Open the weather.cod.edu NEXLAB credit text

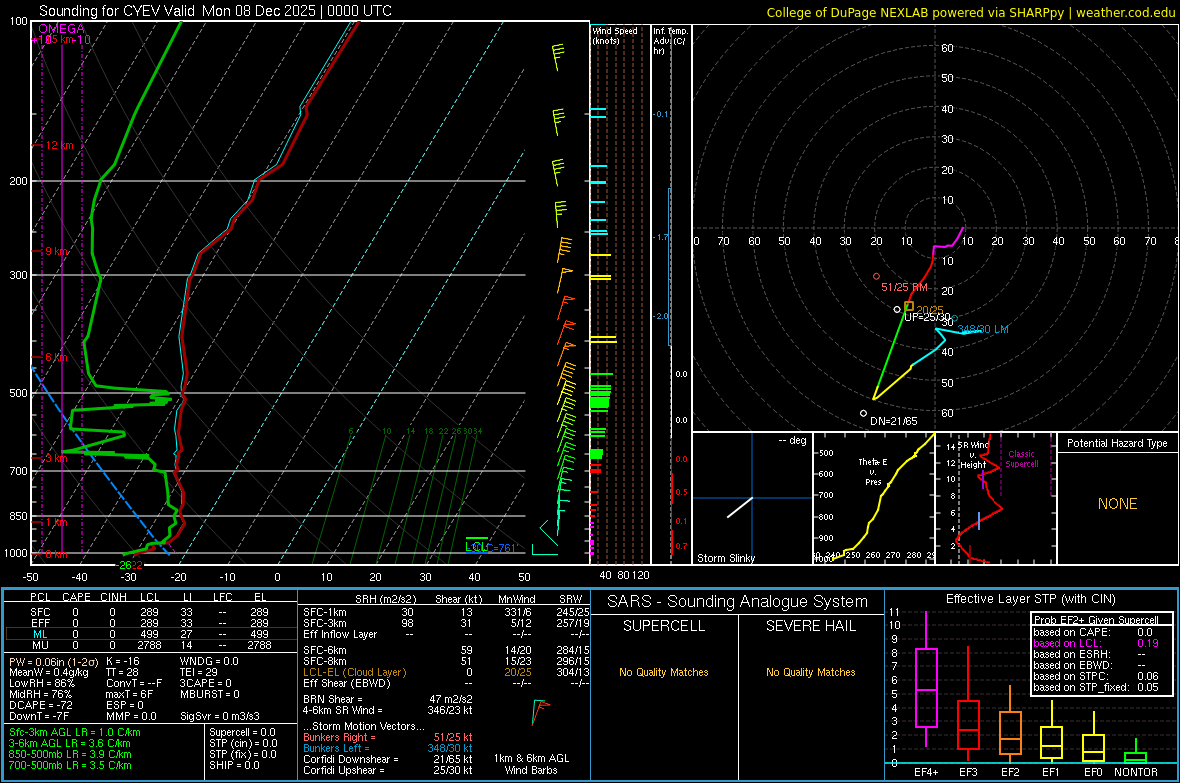coord(971,12)
